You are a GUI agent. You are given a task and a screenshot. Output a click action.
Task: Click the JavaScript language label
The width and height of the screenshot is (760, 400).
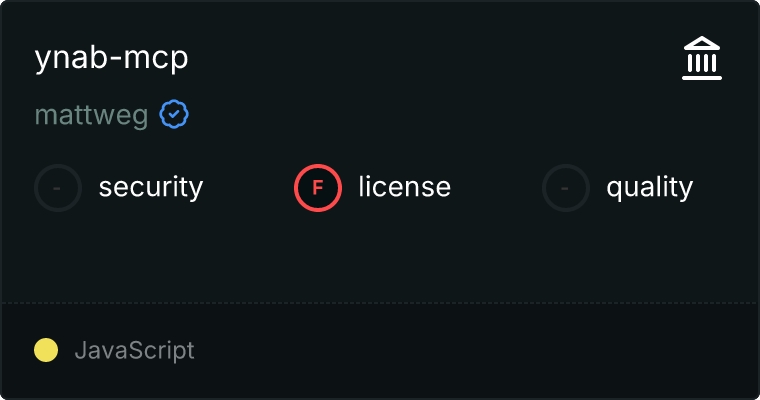134,351
